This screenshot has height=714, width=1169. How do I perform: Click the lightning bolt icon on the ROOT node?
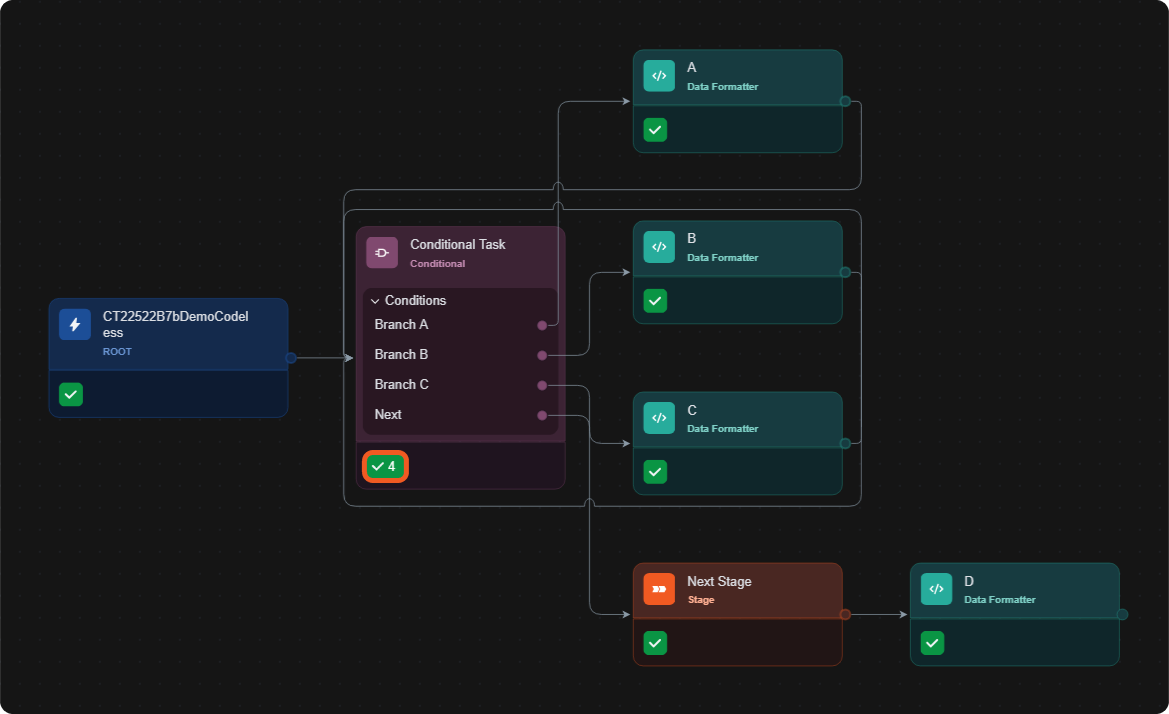75,324
